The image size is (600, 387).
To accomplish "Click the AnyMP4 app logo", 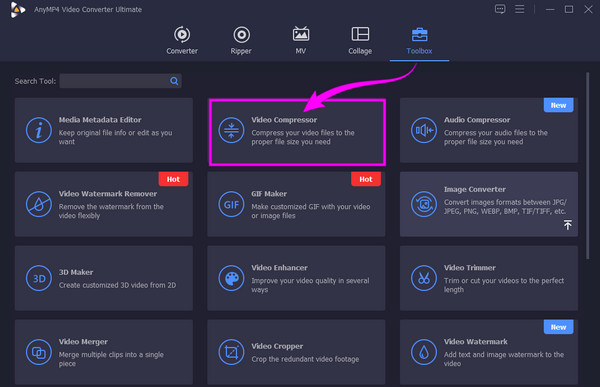I will (17, 10).
